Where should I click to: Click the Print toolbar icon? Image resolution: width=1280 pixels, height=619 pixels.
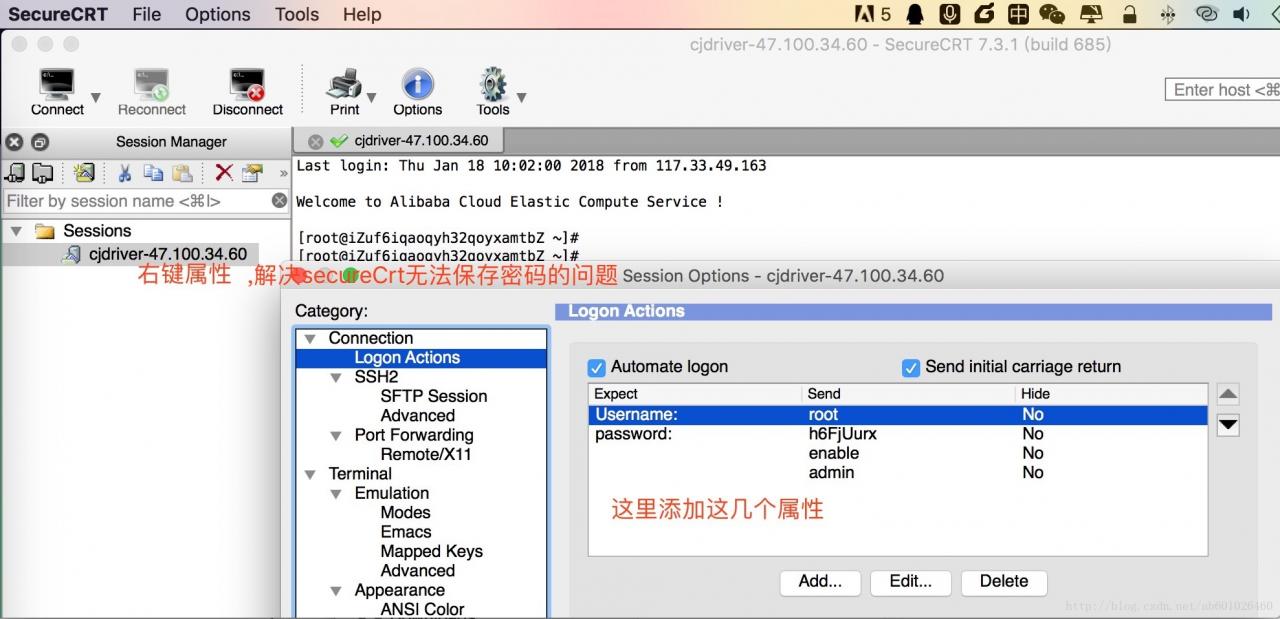[344, 84]
